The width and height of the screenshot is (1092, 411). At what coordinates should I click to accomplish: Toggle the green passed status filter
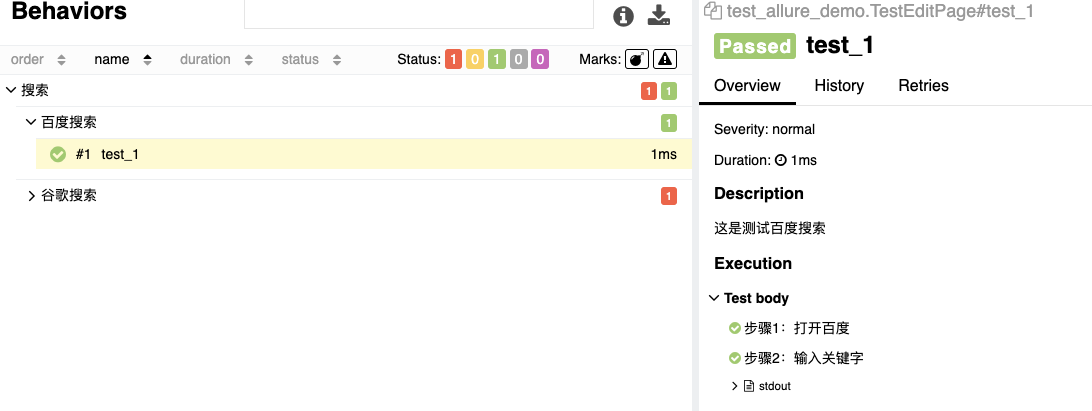pos(497,59)
